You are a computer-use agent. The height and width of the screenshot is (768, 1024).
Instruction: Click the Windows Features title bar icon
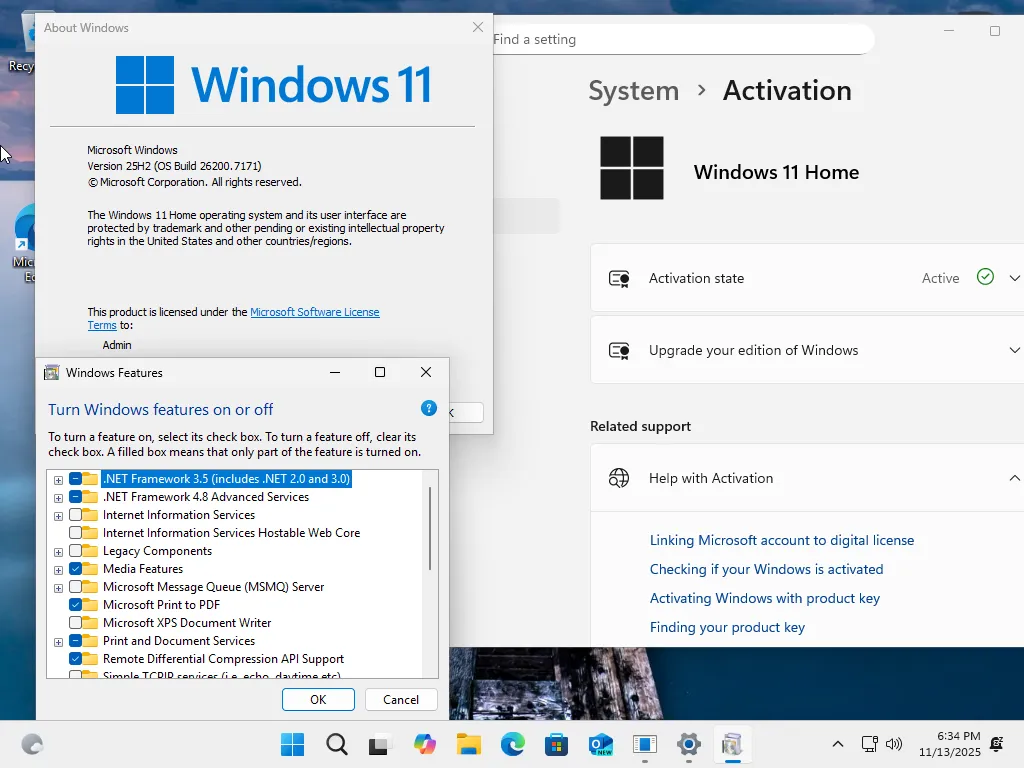51,372
